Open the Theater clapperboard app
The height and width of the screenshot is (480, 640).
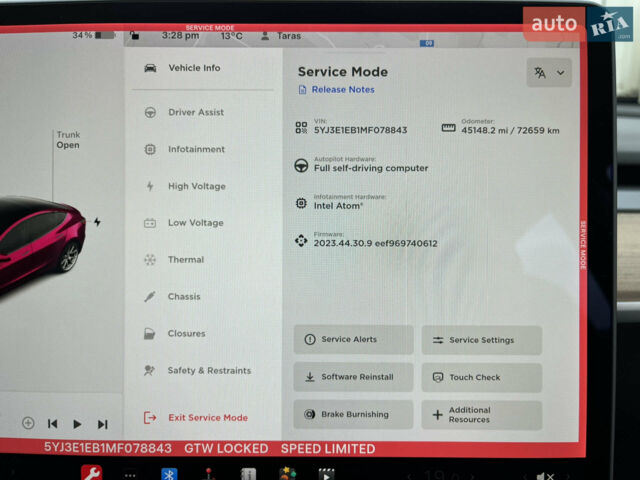point(327,474)
